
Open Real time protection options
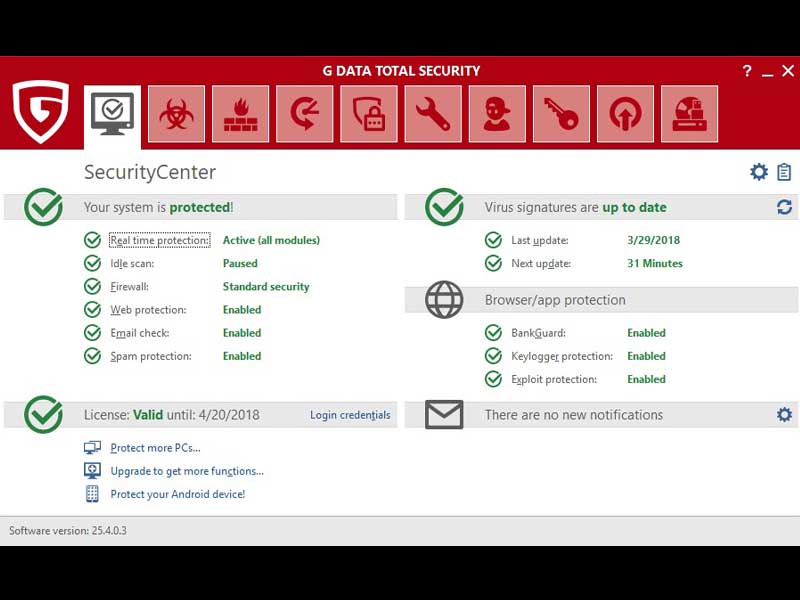point(160,240)
